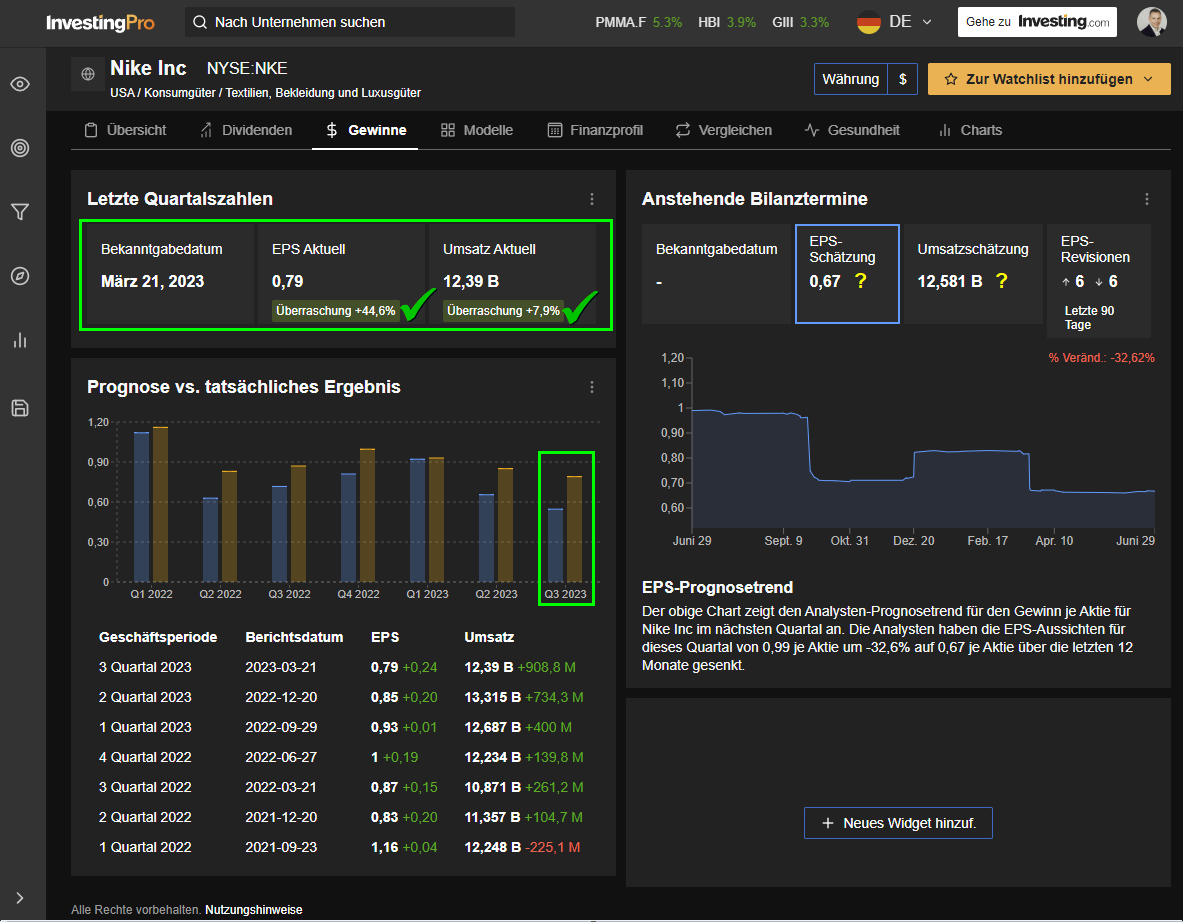1183x922 pixels.
Task: Open 'Letzte Quartalszahlen' three-dot menu
Action: [592, 199]
